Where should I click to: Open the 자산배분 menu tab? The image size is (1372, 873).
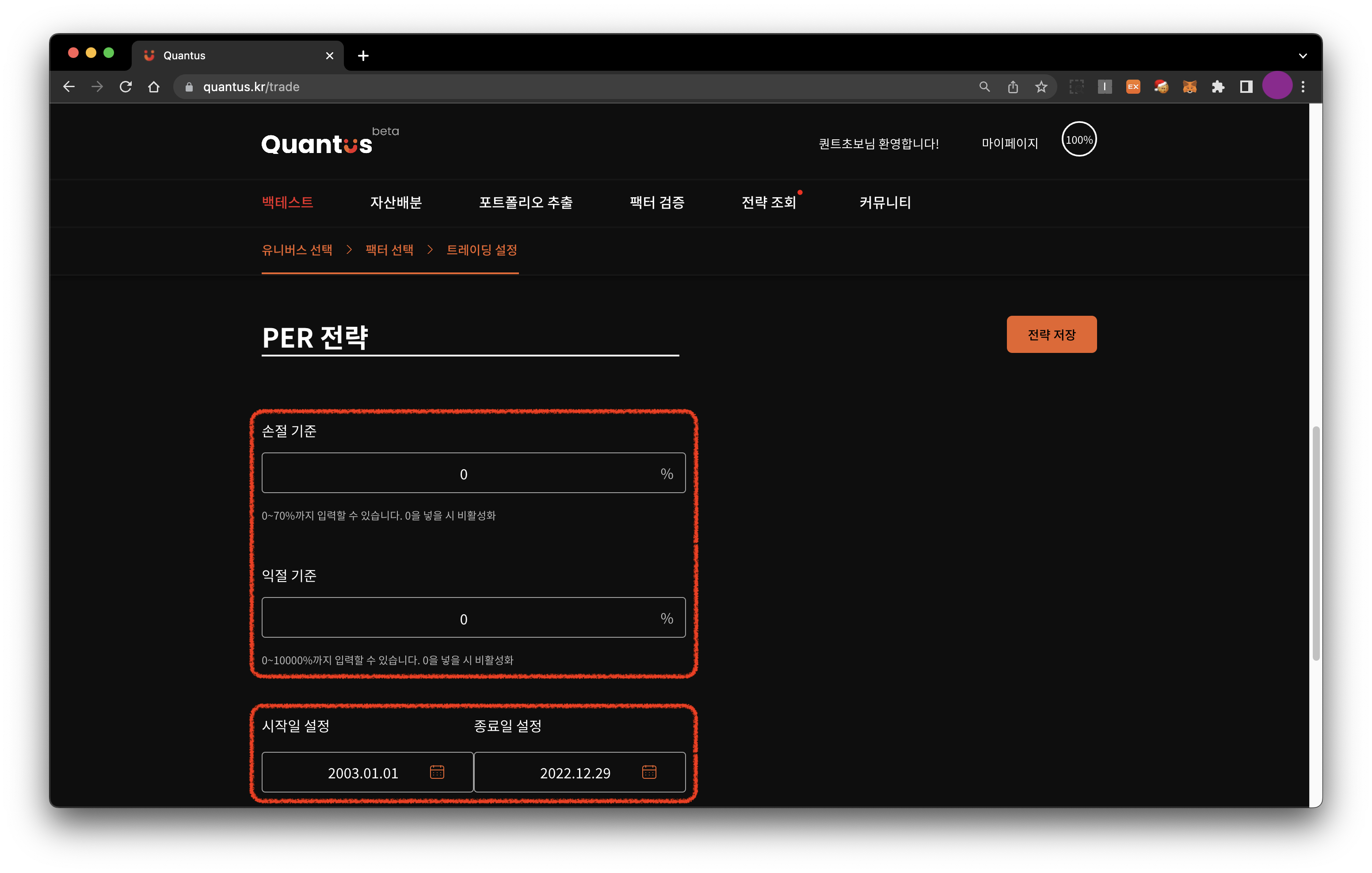point(396,203)
